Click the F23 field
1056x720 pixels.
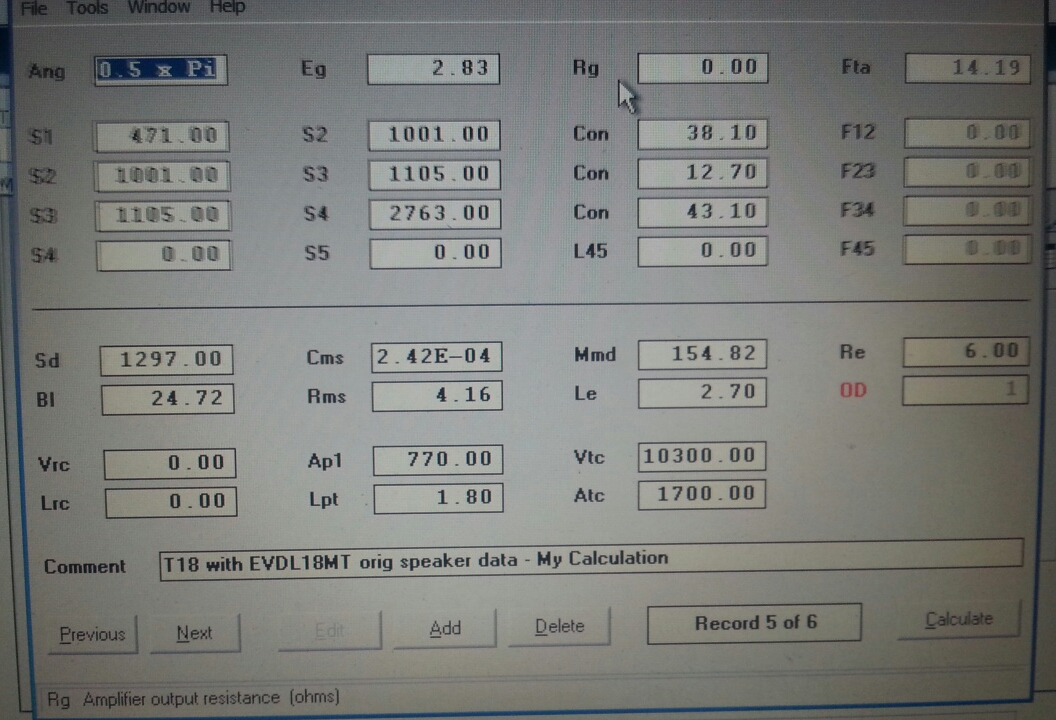[967, 172]
